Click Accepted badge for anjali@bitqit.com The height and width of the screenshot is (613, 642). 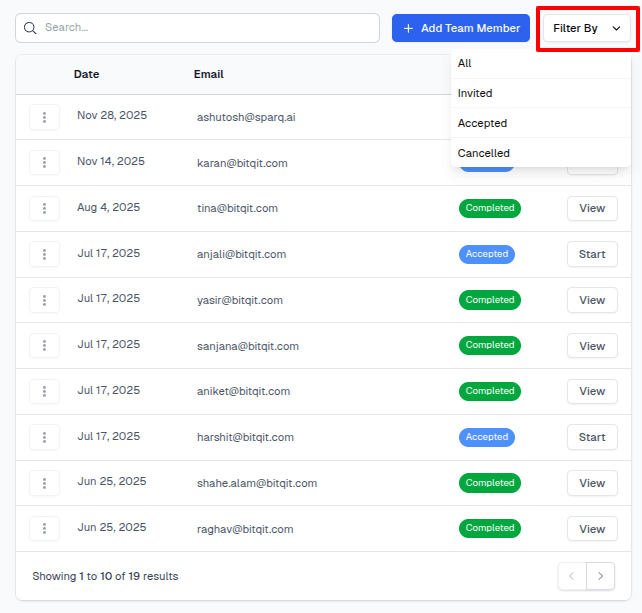click(x=487, y=254)
